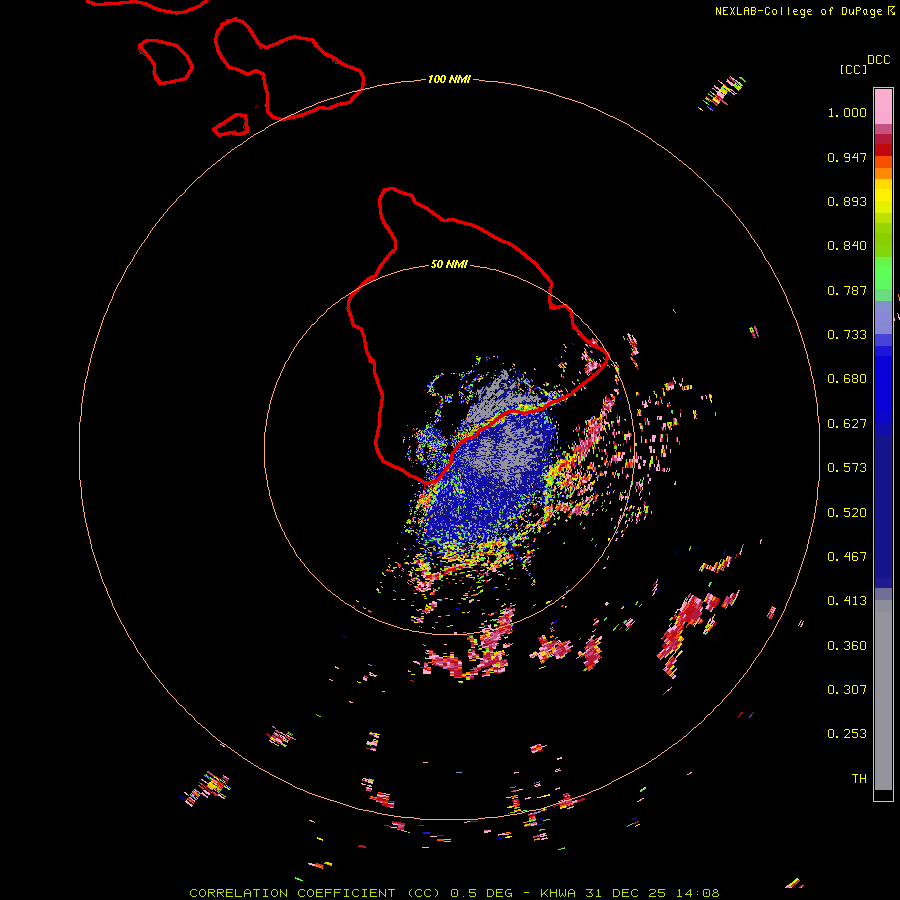Click the 0.467 color scale value

[x=847, y=557]
